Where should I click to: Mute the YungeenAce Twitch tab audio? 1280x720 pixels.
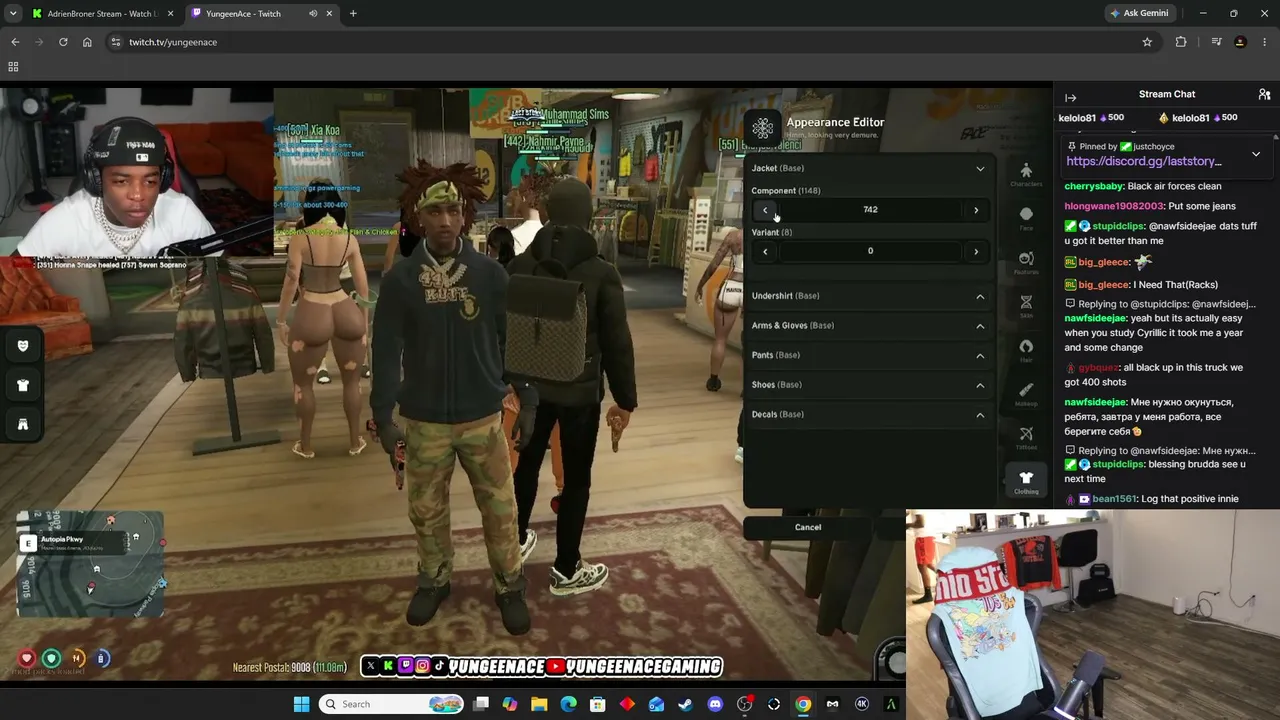tap(313, 14)
